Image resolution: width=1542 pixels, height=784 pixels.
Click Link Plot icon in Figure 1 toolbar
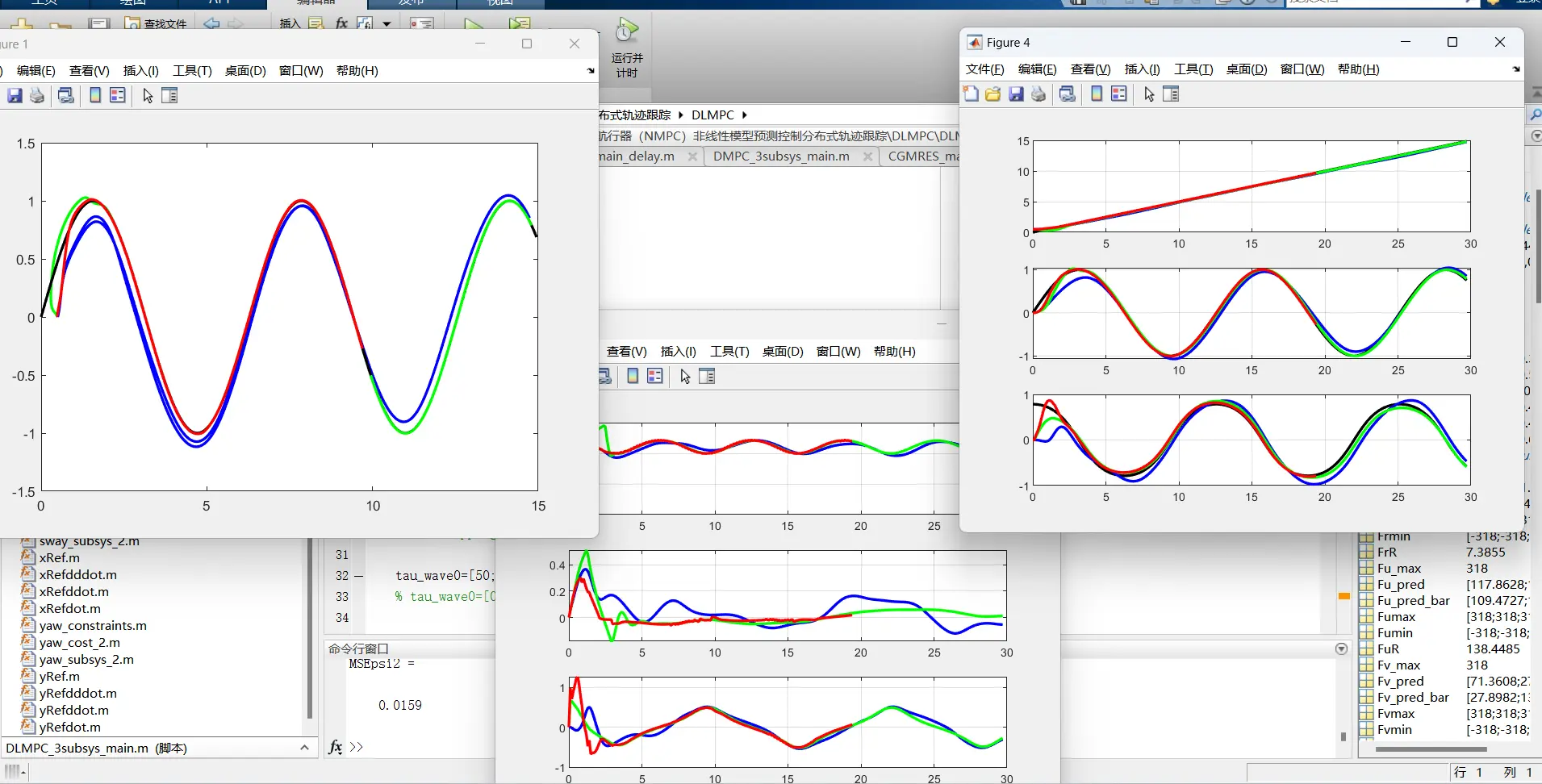tap(66, 96)
